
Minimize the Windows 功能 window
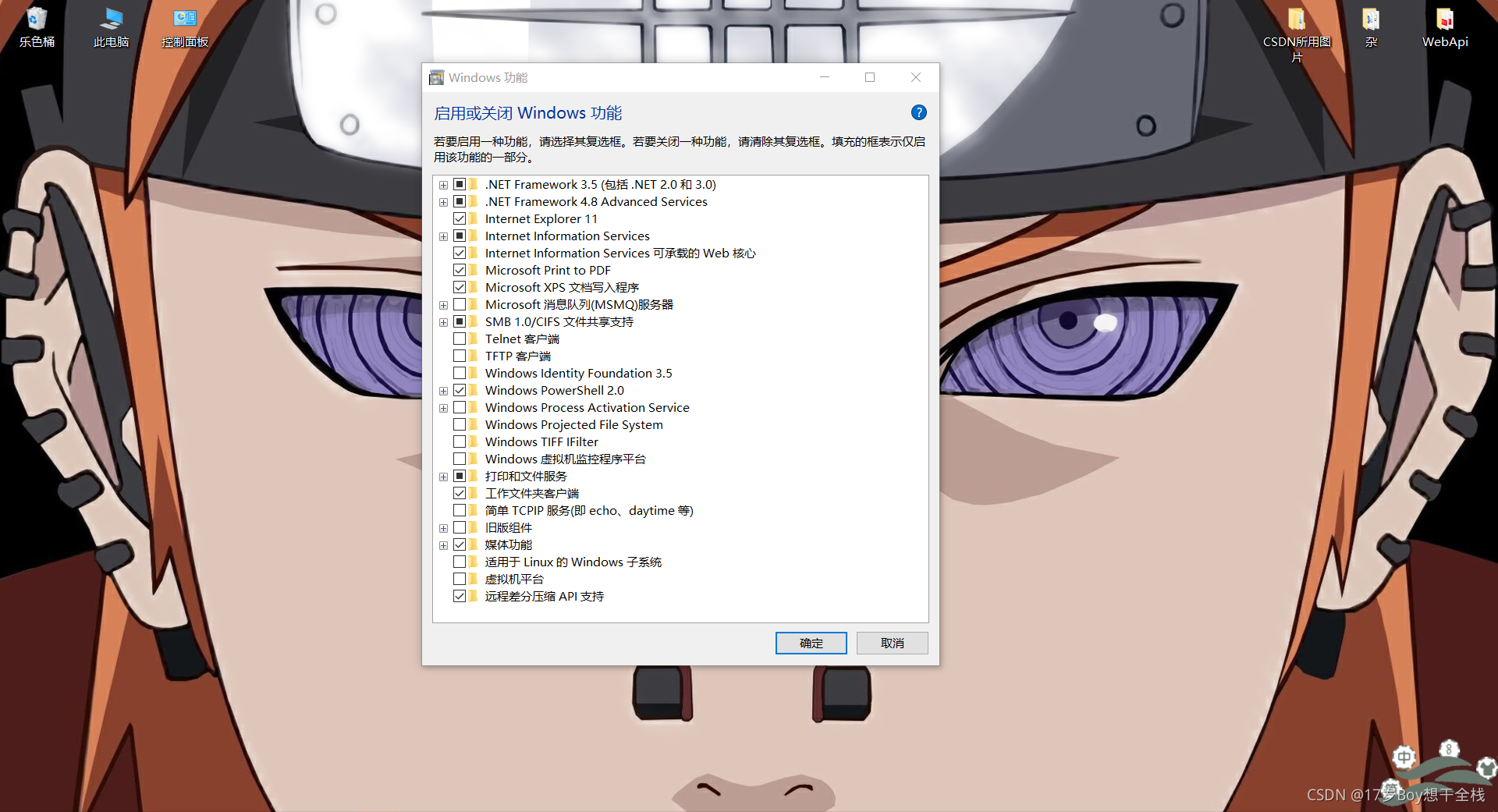[825, 77]
